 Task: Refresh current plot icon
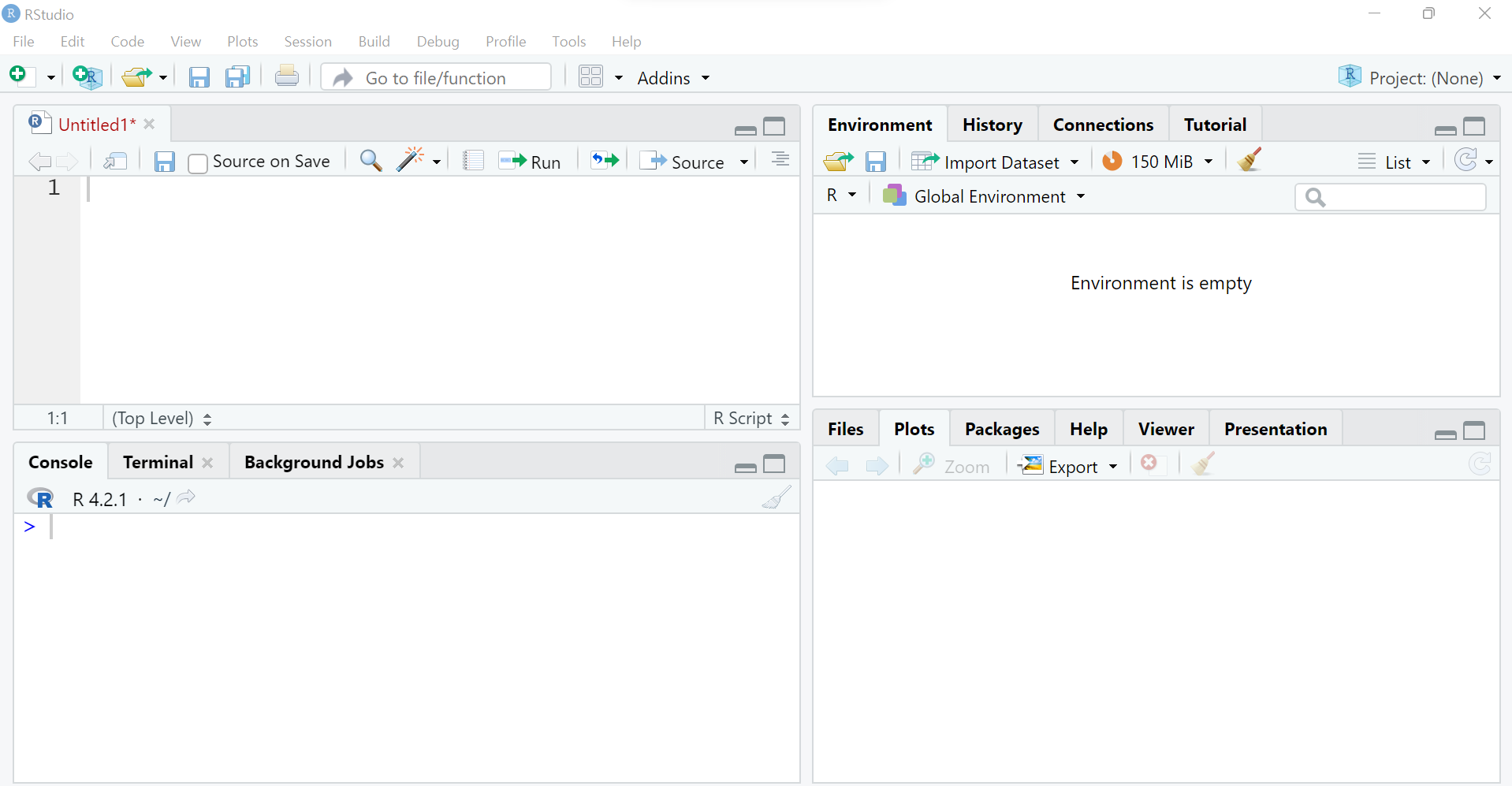tap(1480, 464)
